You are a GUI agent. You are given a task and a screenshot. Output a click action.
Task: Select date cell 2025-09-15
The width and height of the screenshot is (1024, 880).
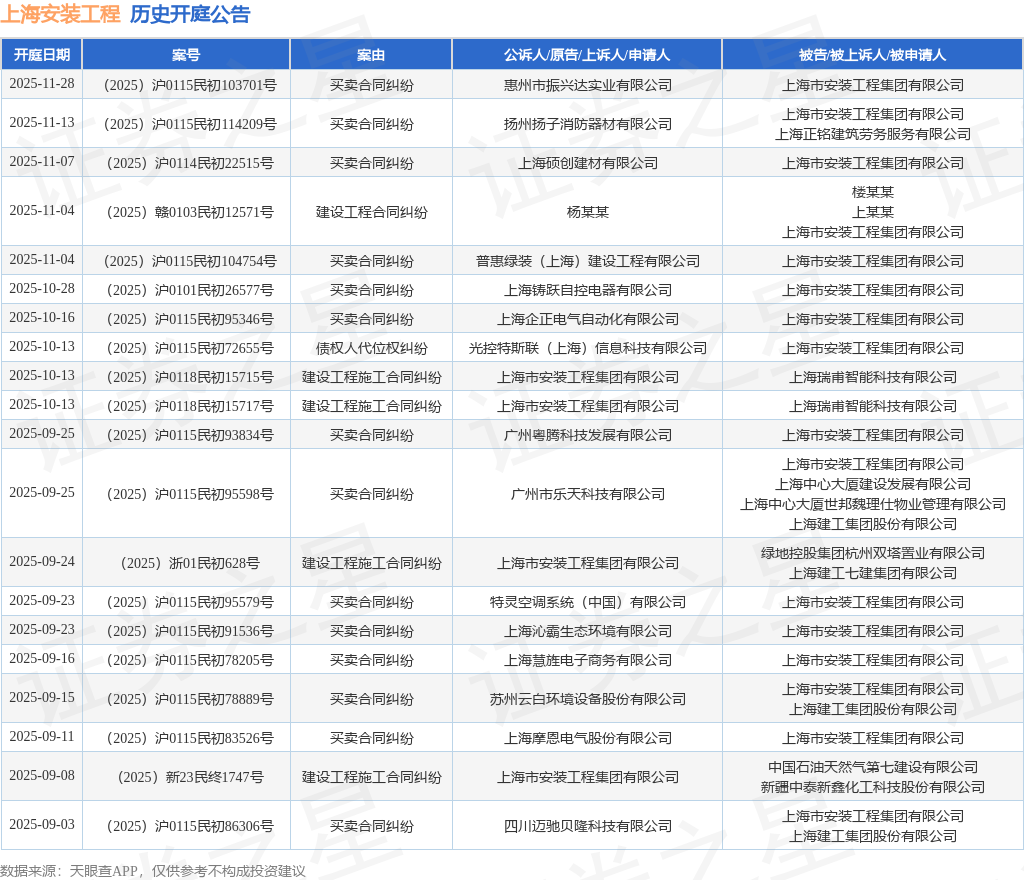pyautogui.click(x=42, y=697)
